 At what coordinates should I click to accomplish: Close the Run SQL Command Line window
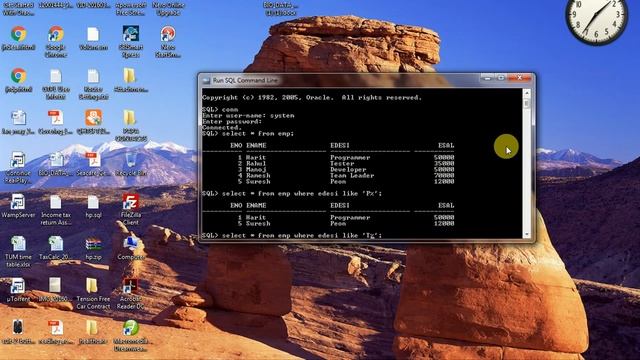tap(519, 78)
